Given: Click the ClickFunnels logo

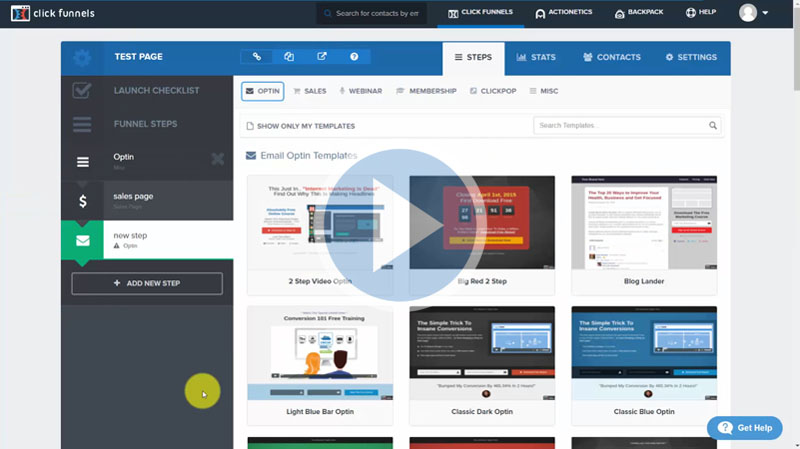Looking at the screenshot, I should 50,13.
